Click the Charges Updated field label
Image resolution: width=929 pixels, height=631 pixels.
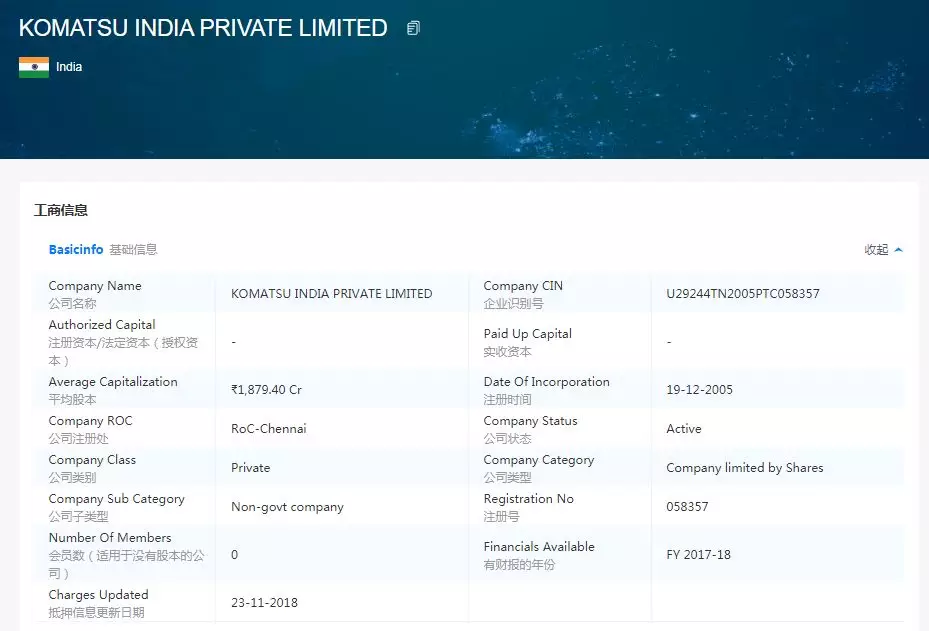98,595
